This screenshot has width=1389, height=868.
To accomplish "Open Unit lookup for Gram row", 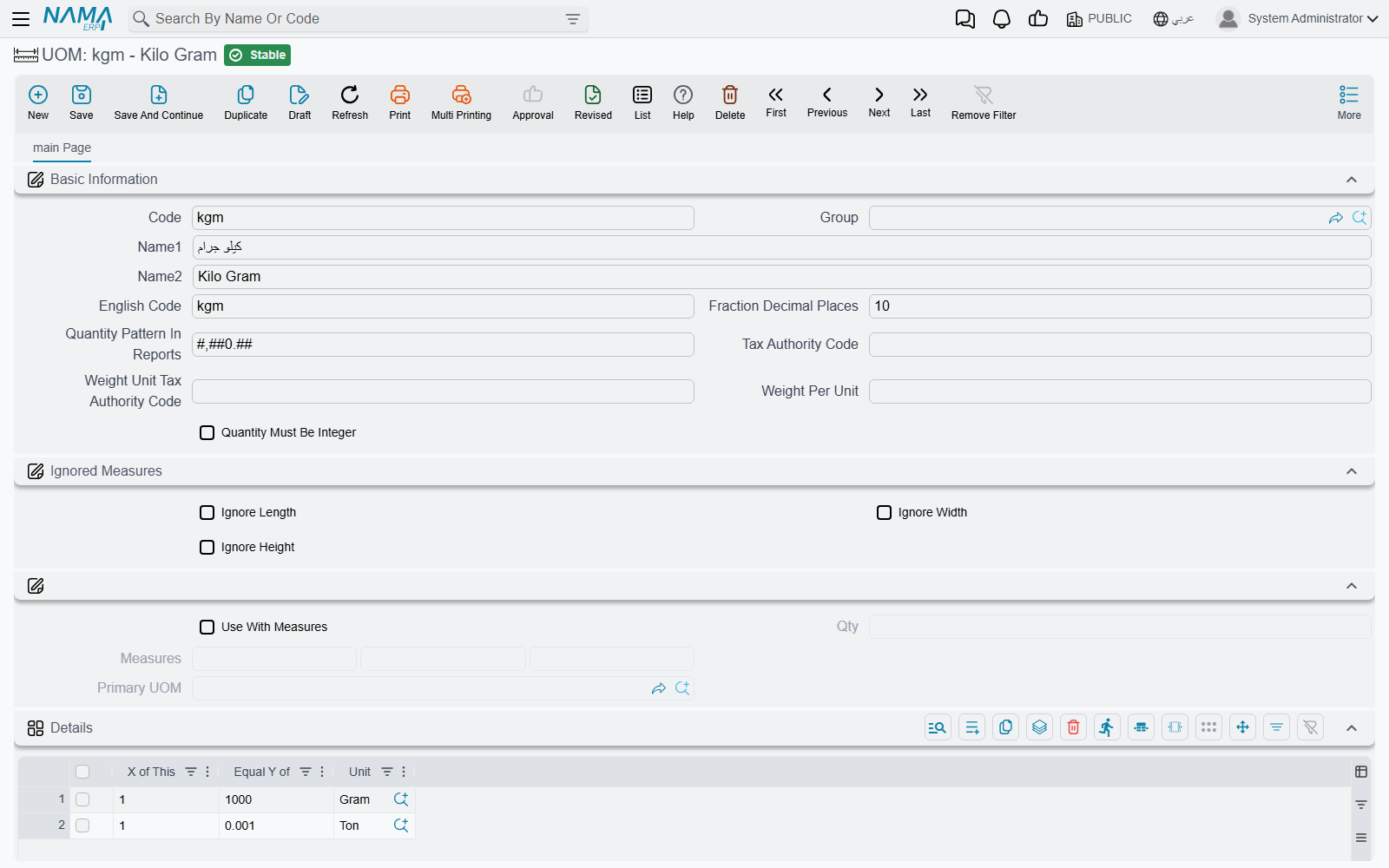I will [401, 799].
